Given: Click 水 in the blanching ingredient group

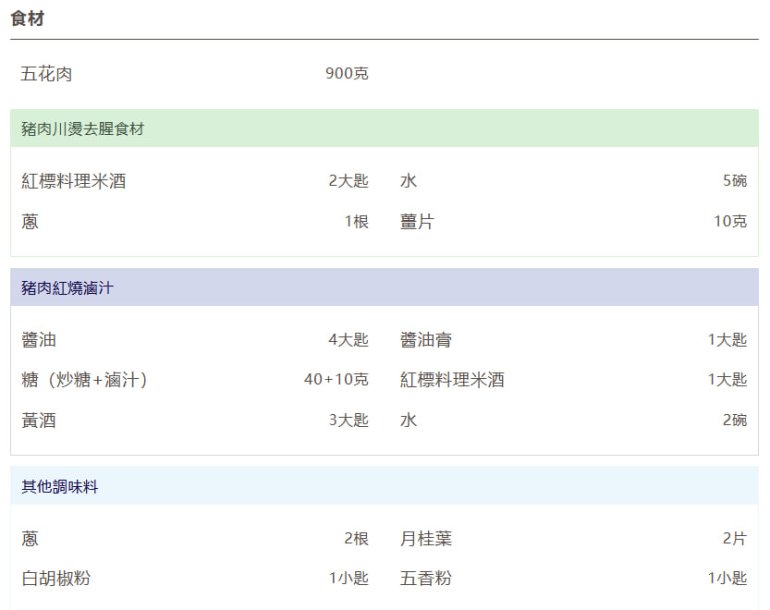Looking at the screenshot, I should tap(408, 181).
